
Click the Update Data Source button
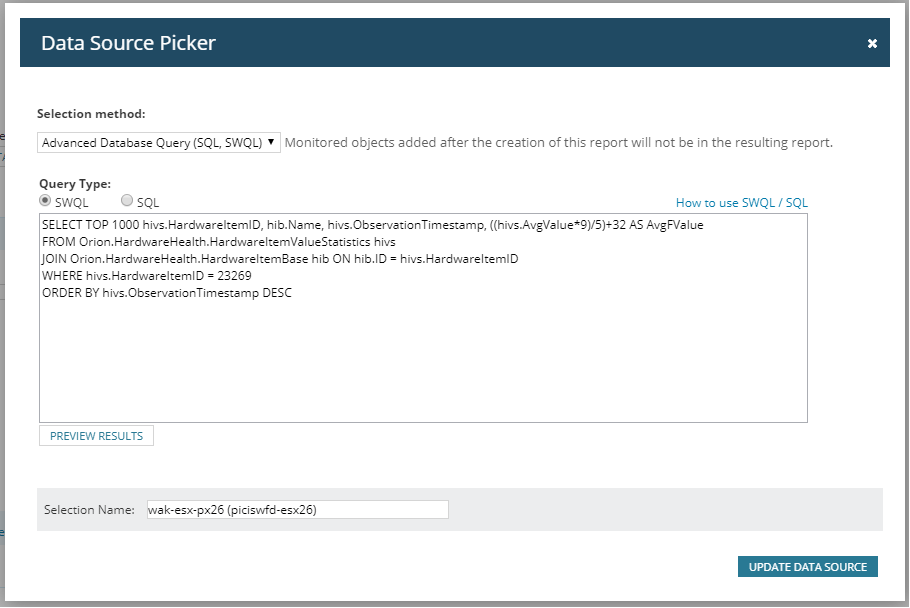click(808, 567)
